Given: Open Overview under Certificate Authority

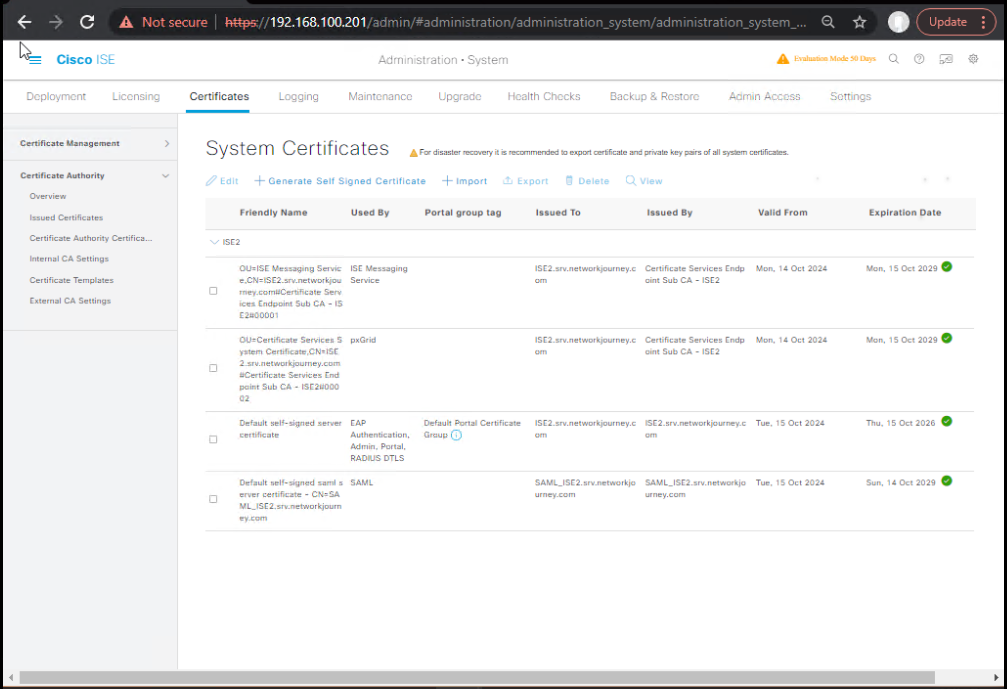Looking at the screenshot, I should (x=48, y=196).
